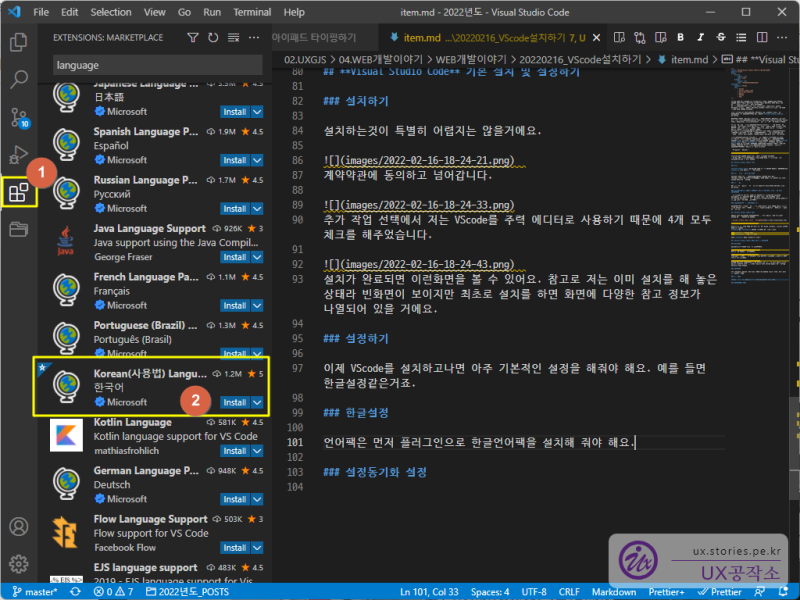
Task: Change CRLF end of line sequence
Action: pyautogui.click(x=569, y=591)
